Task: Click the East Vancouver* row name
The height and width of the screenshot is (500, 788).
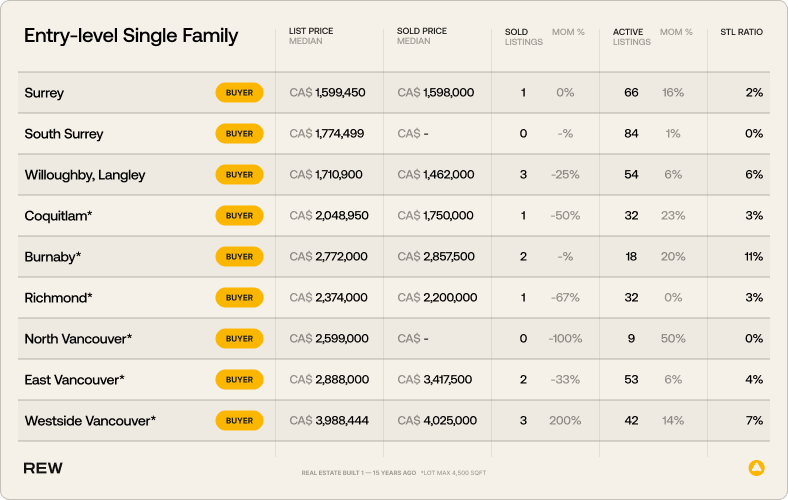Action: click(x=74, y=380)
